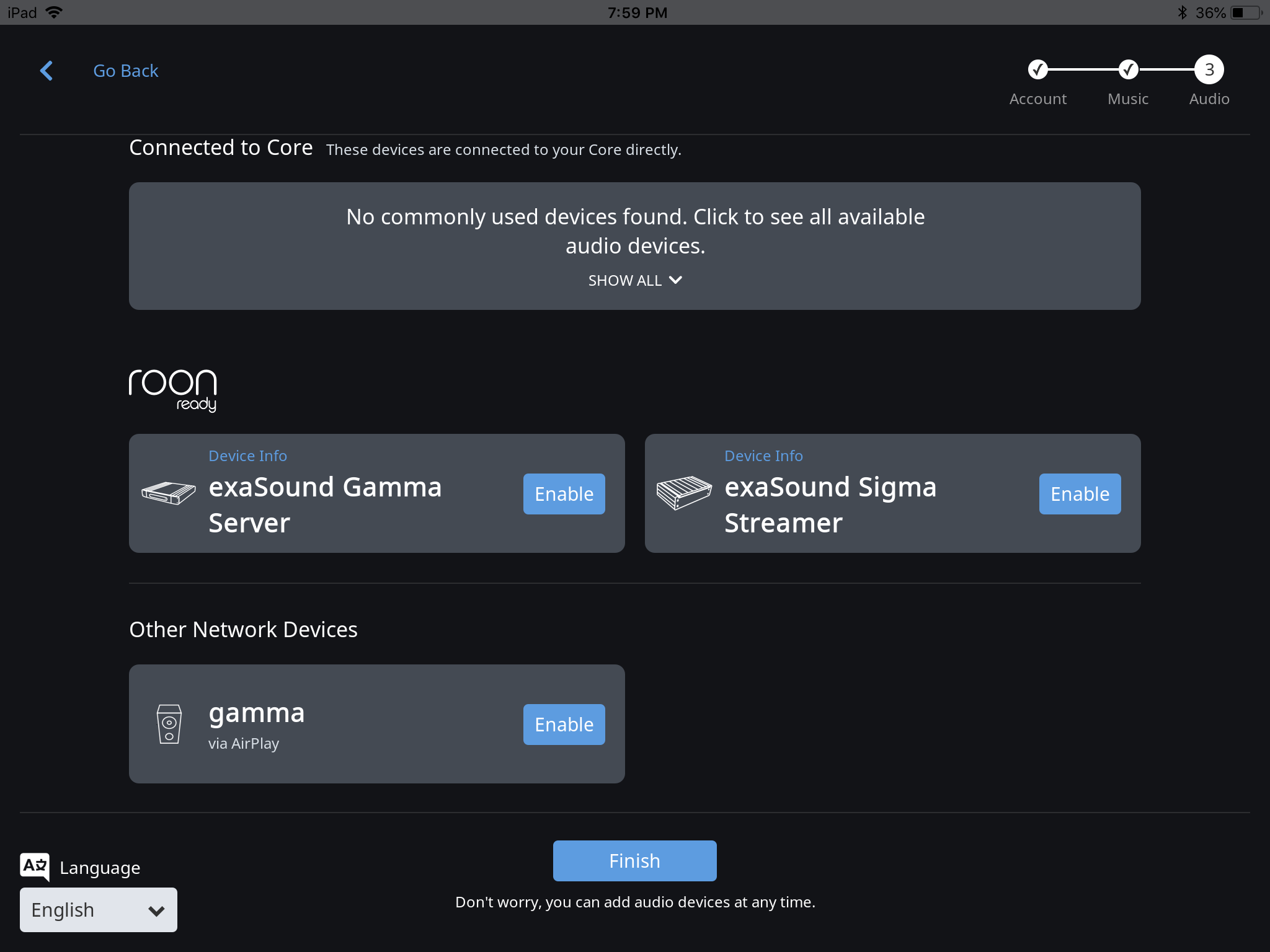Enable the gamma AirPlay device
This screenshot has width=1270, height=952.
pos(564,725)
